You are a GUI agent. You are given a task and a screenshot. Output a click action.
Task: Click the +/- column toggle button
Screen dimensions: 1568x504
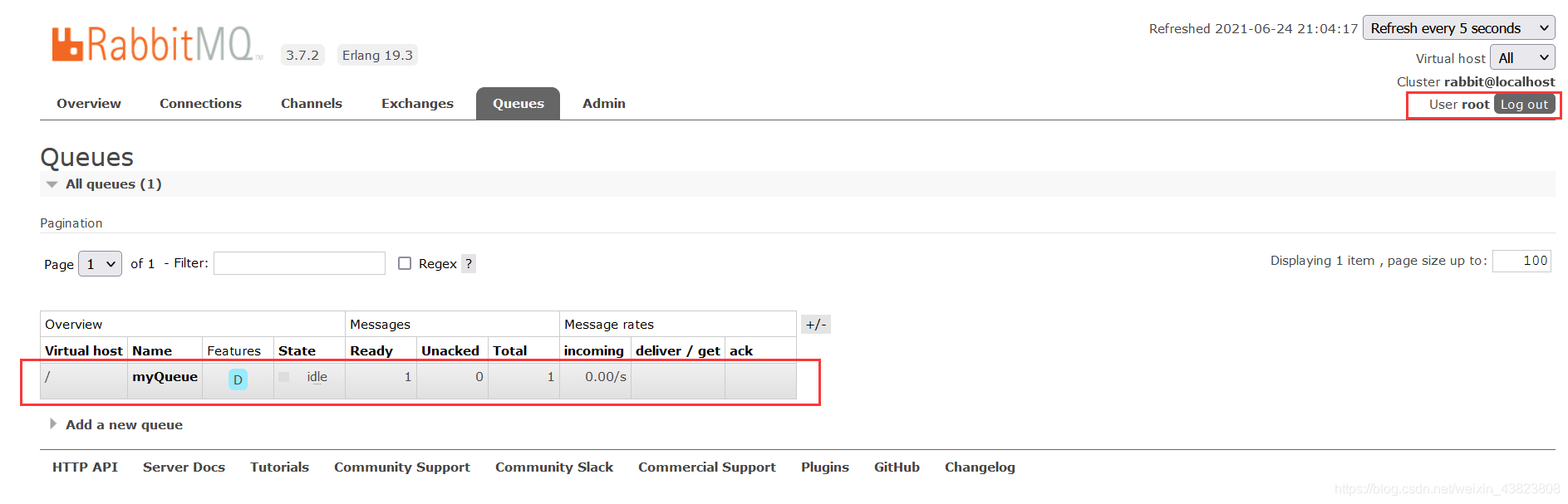coord(815,325)
